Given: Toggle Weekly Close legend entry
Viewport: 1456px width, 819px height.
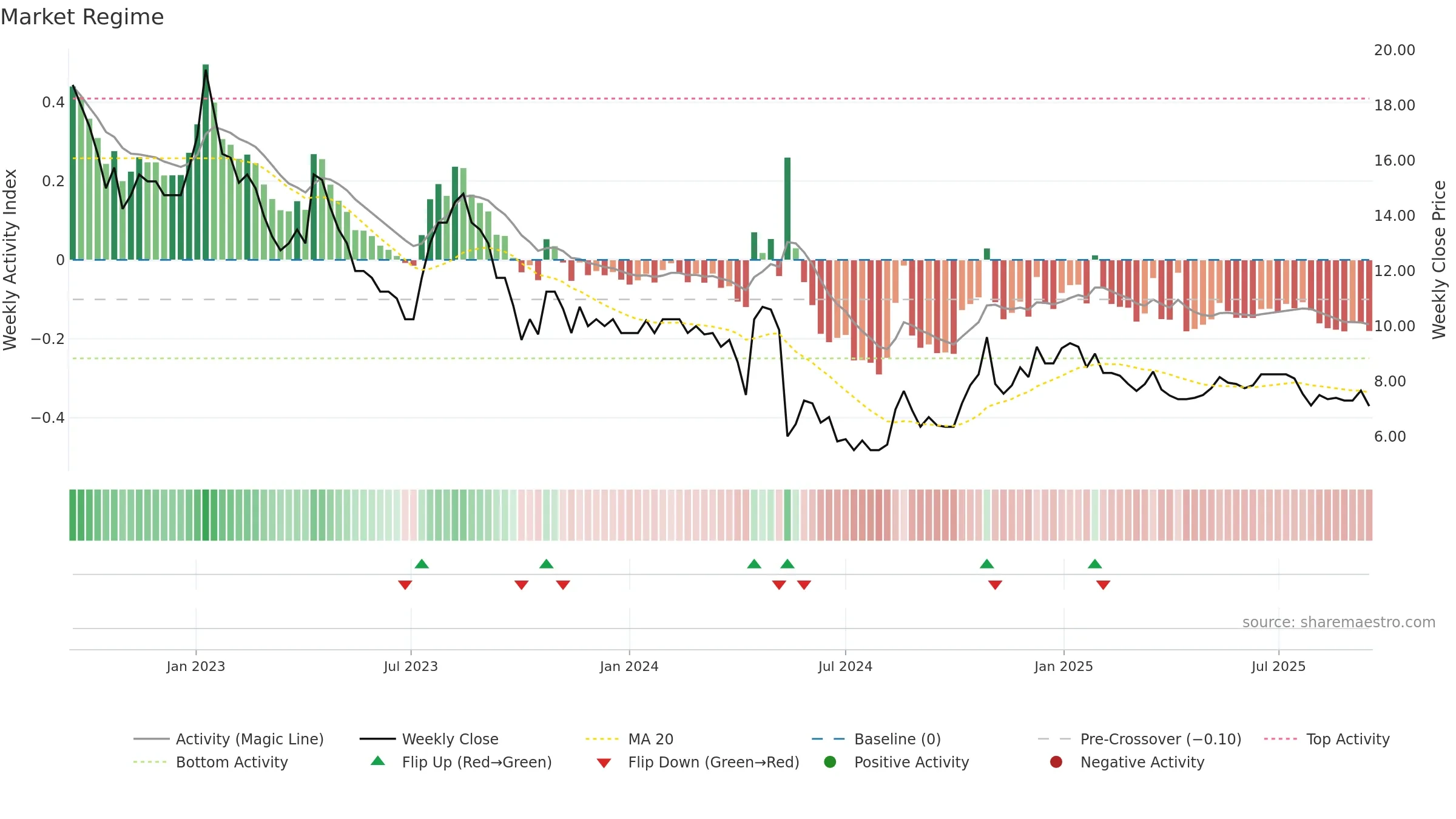Looking at the screenshot, I should click(429, 739).
